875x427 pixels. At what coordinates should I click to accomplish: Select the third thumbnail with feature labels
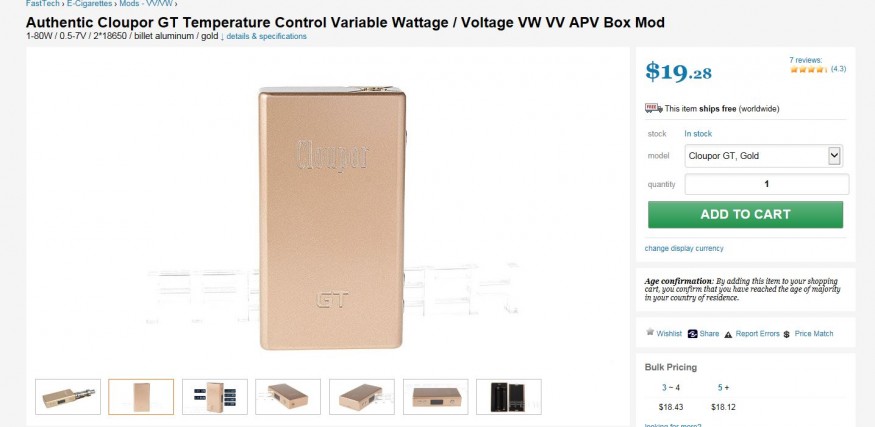pos(215,397)
